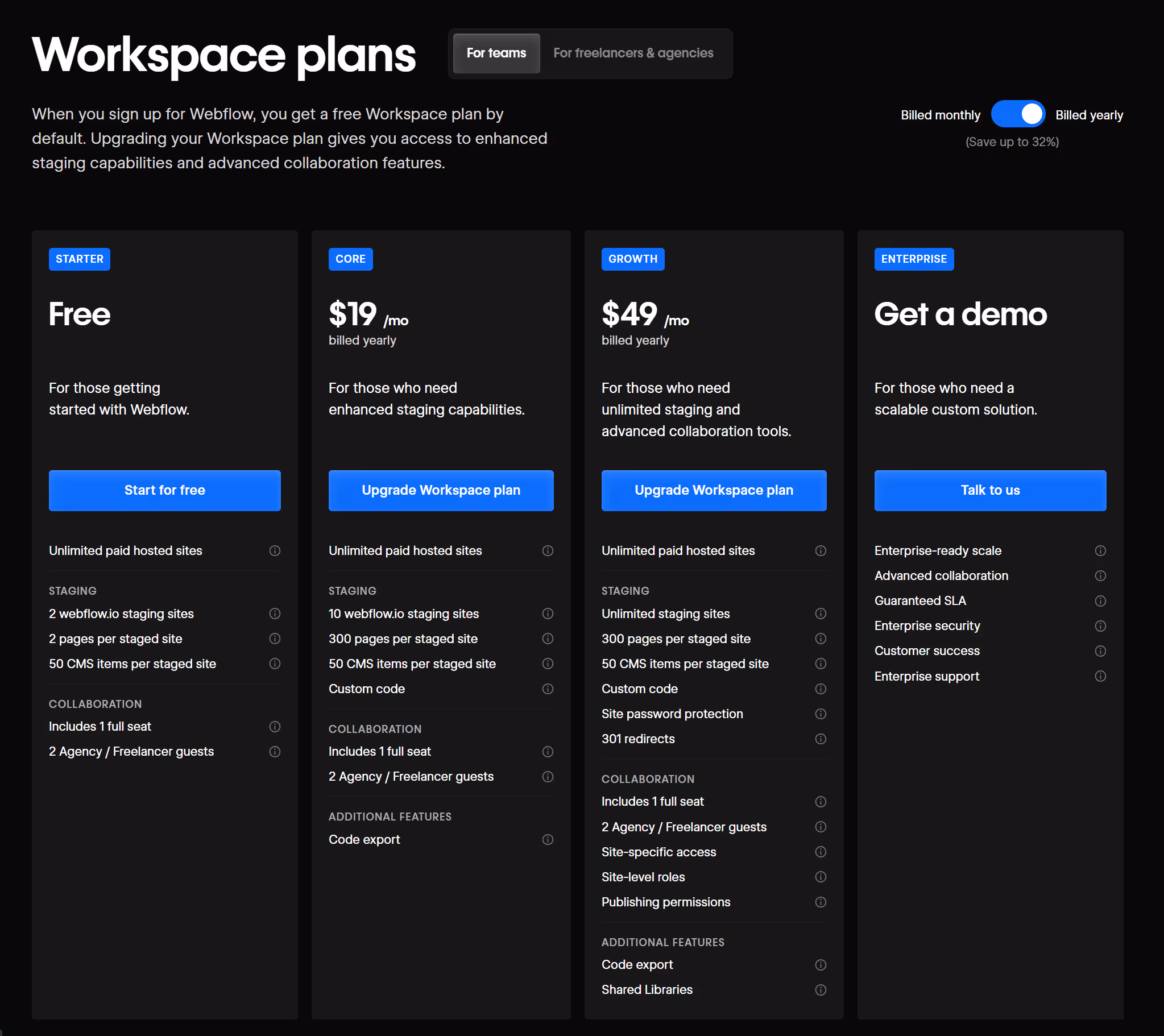Open info tooltip for Site password protection
This screenshot has width=1164, height=1036.
(x=820, y=714)
